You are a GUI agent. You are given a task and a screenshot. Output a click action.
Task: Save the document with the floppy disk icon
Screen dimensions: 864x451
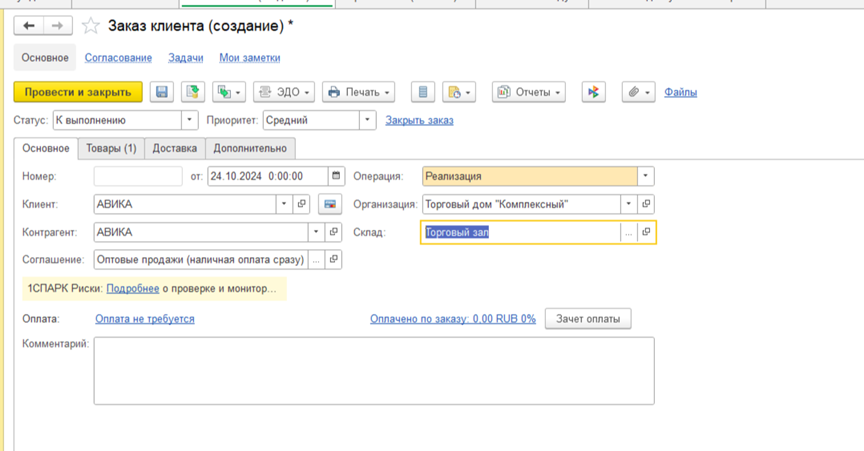[161, 92]
